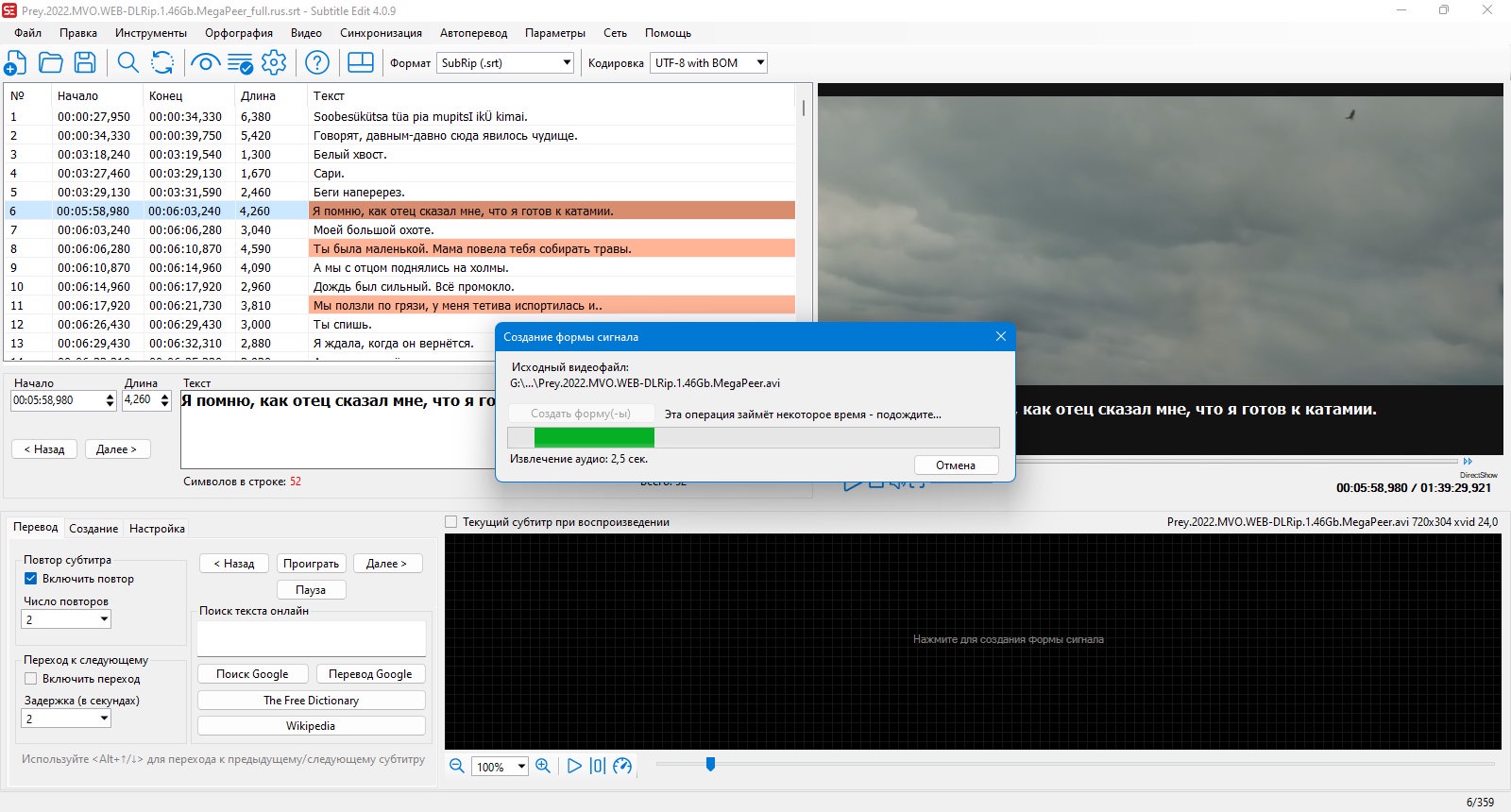
Task: Click Отмена in the dialog
Action: [x=956, y=465]
